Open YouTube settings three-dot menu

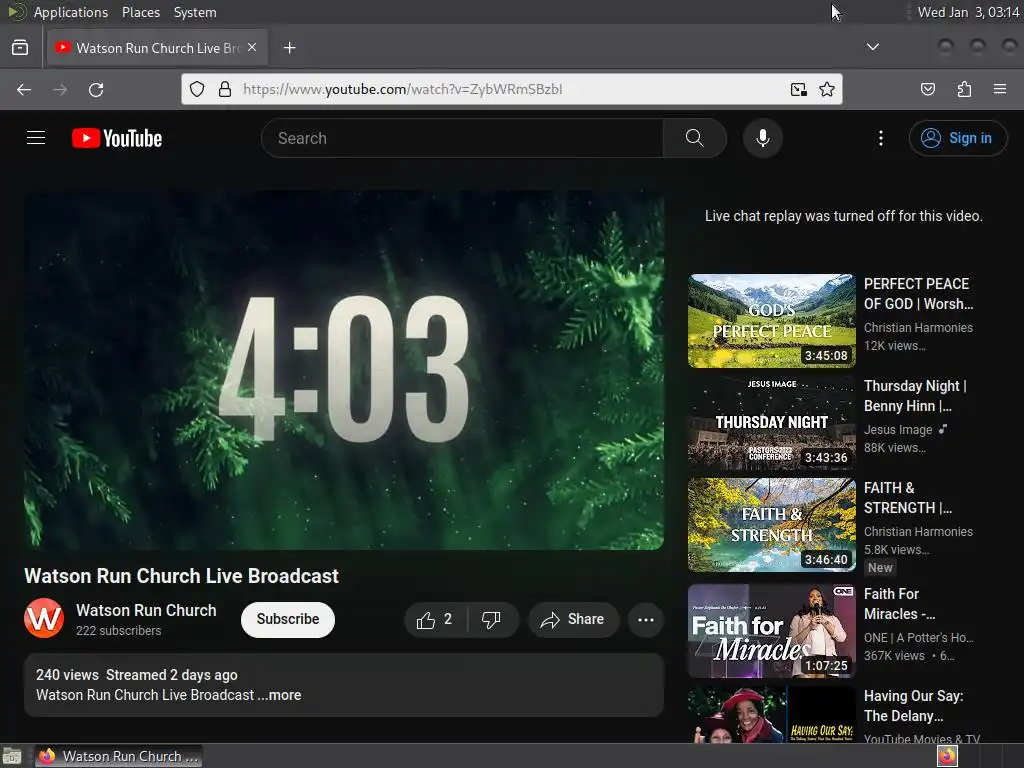[880, 138]
